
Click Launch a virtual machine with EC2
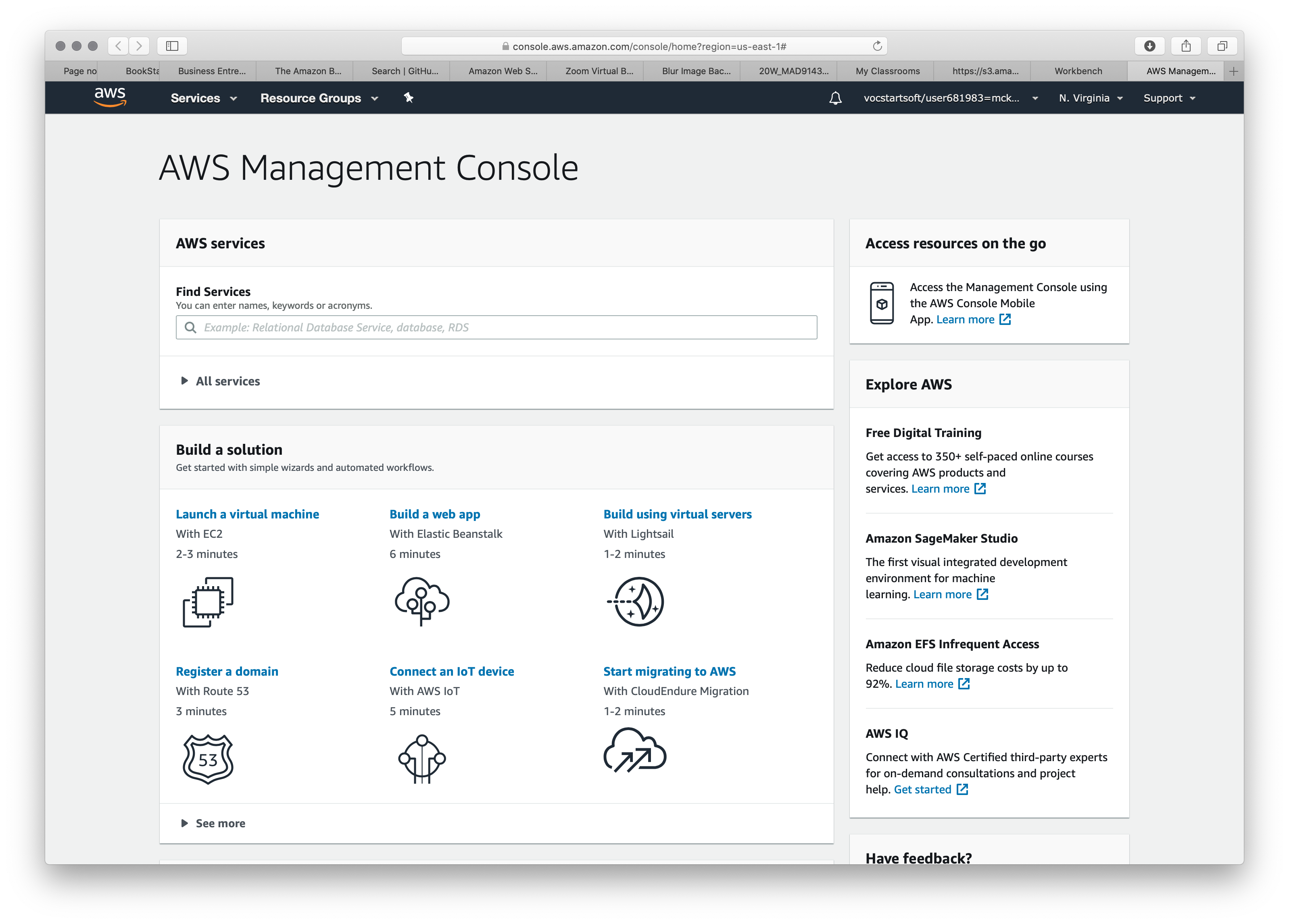pyautogui.click(x=247, y=514)
